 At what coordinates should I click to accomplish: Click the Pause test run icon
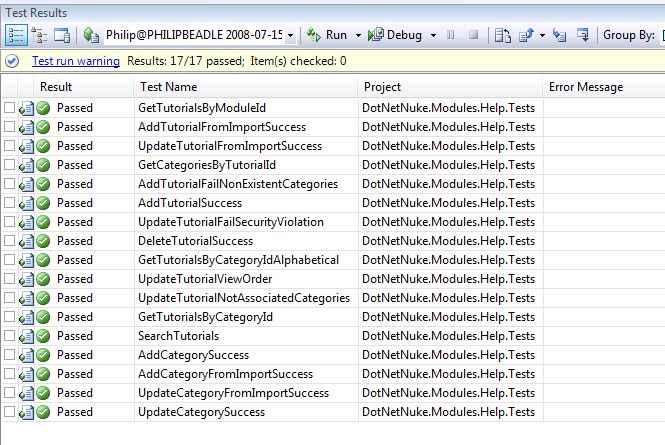click(x=451, y=35)
